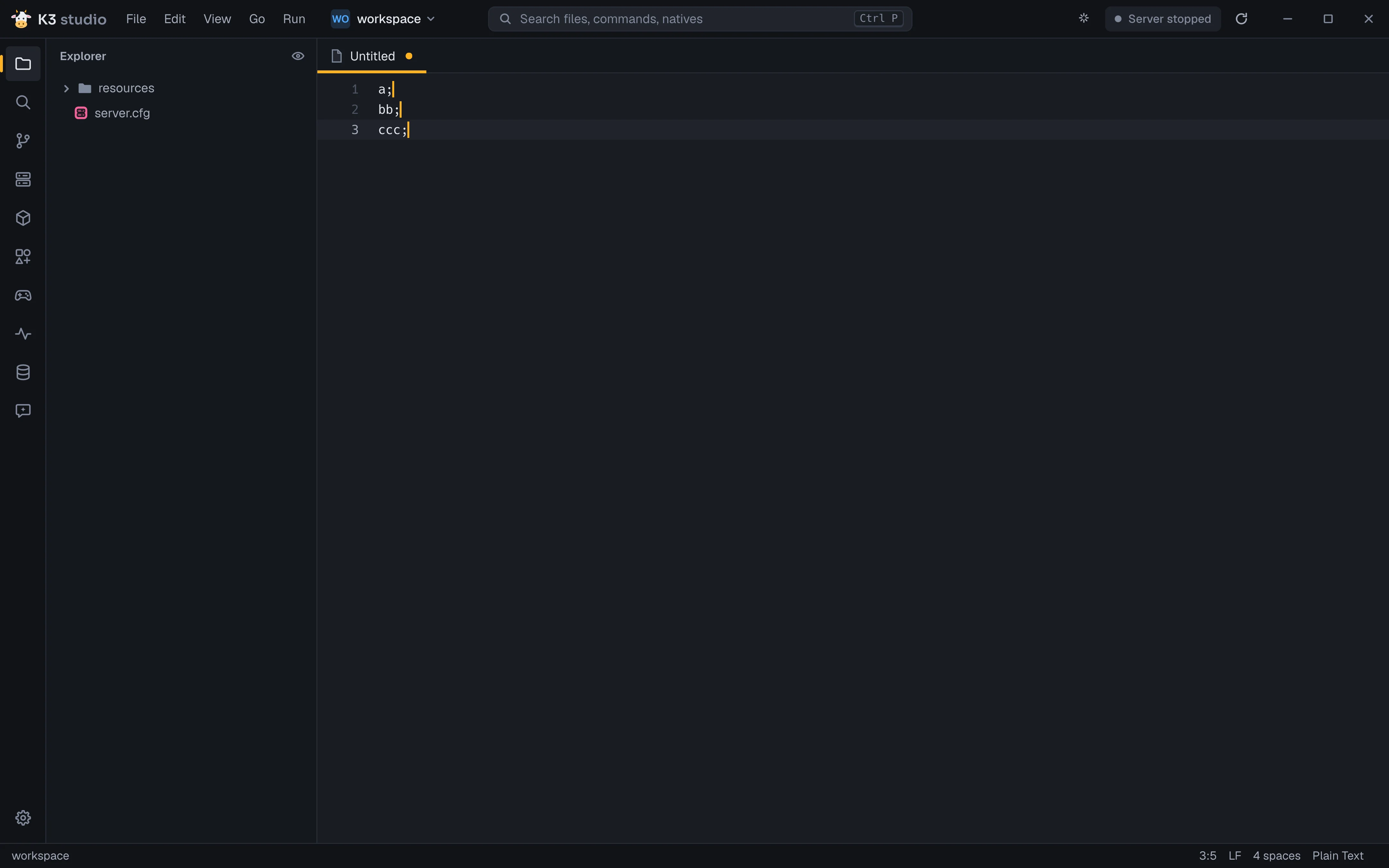
Task: Open the extensions shapes icon in sidebar
Action: click(23, 257)
